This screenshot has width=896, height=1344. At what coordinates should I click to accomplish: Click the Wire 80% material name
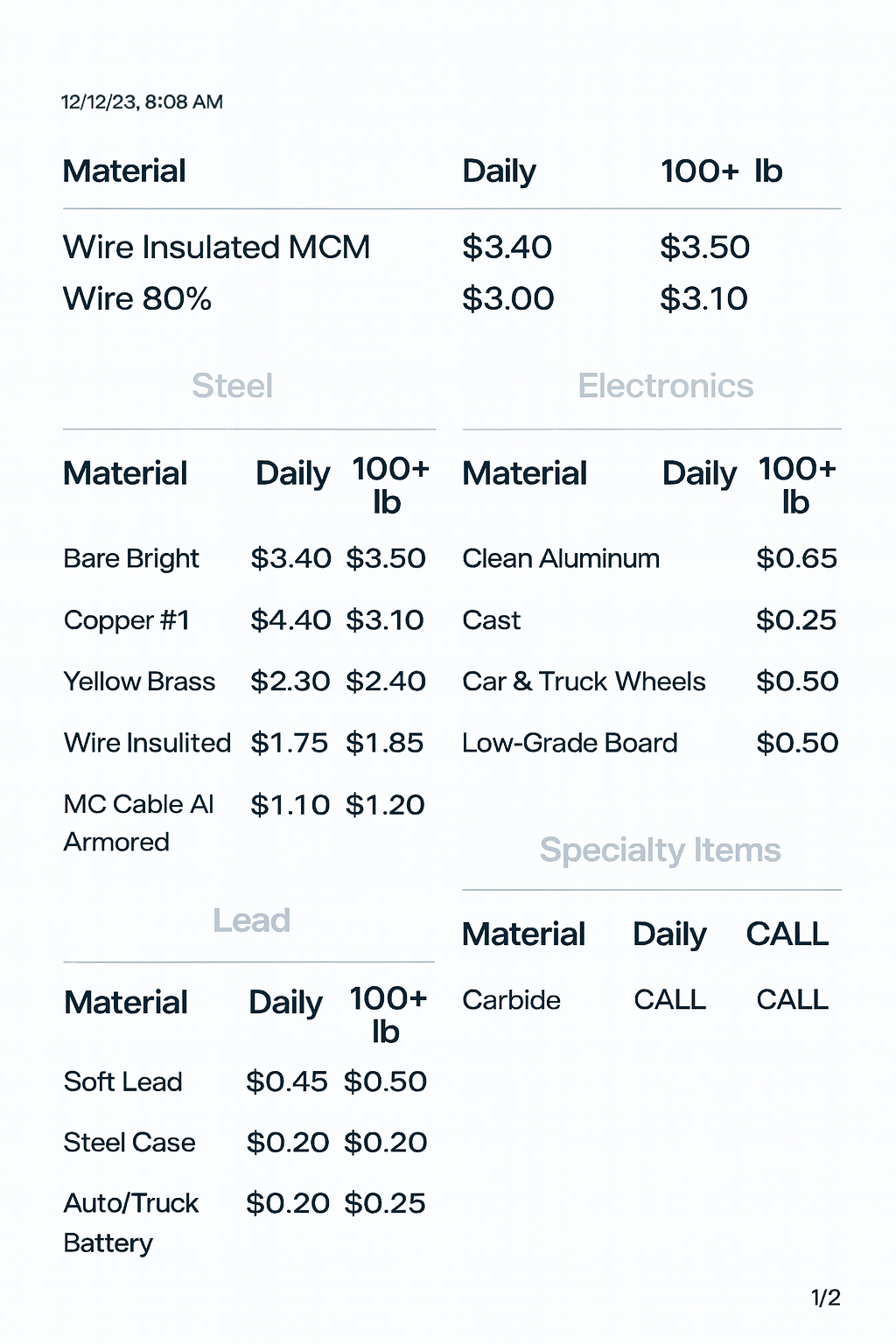(x=137, y=299)
